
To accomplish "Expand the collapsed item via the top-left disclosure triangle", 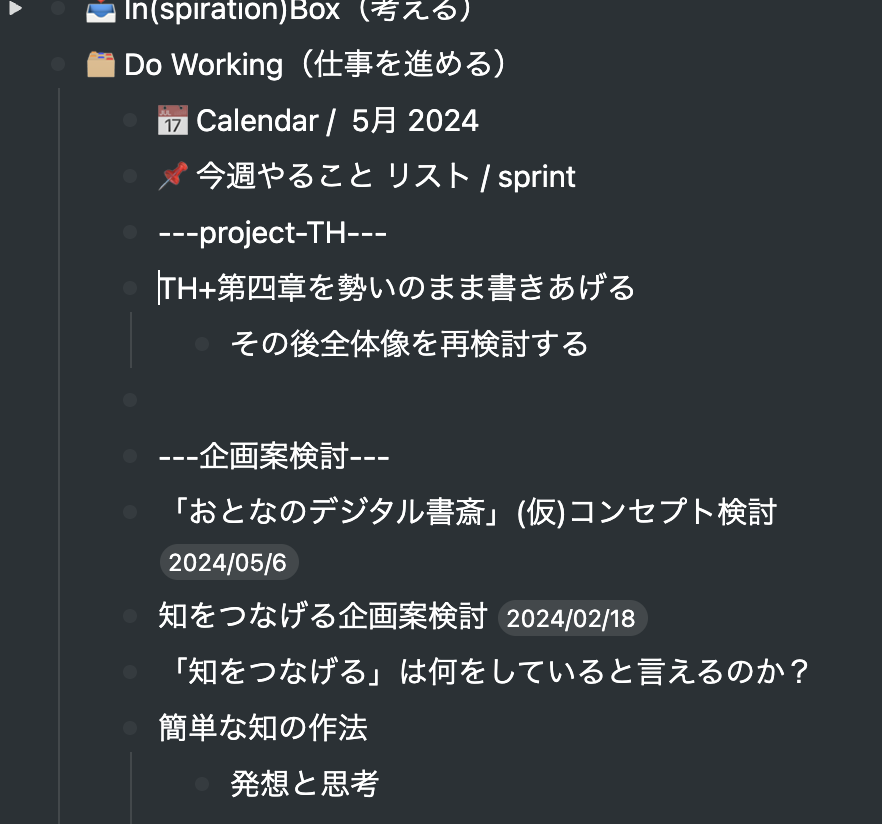I will 14,9.
